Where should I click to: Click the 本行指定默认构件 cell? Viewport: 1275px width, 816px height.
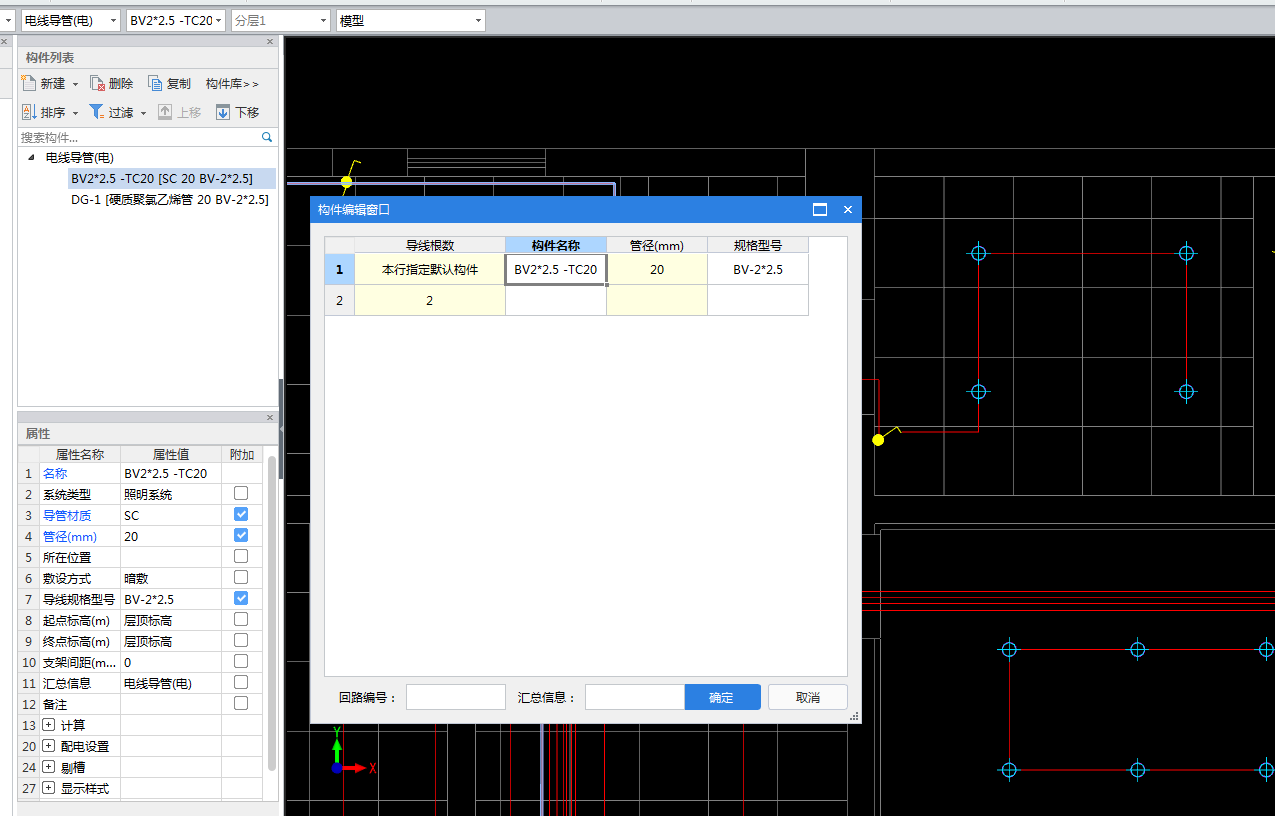point(430,269)
